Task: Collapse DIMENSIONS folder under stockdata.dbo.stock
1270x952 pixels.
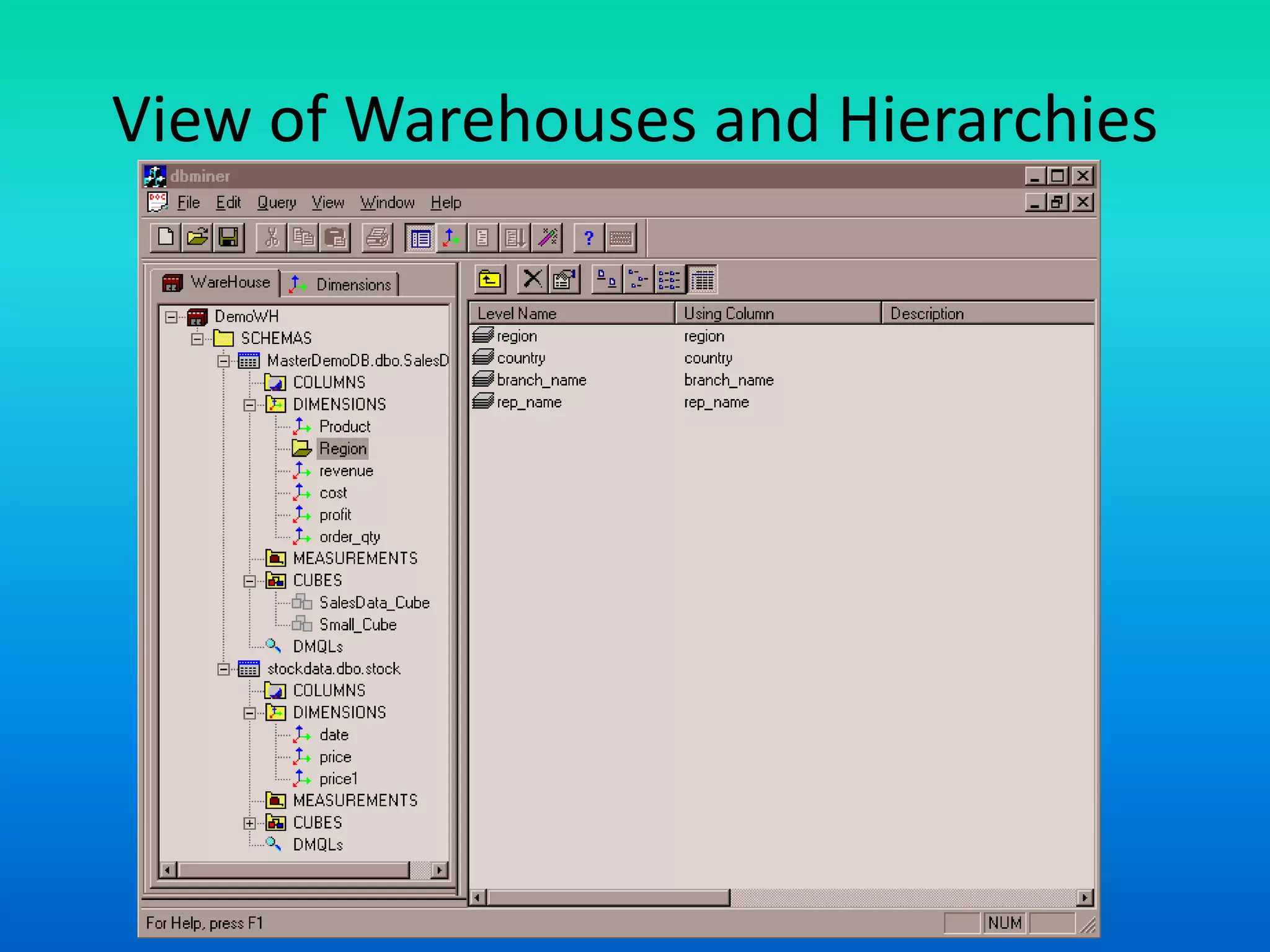Action: (x=249, y=713)
